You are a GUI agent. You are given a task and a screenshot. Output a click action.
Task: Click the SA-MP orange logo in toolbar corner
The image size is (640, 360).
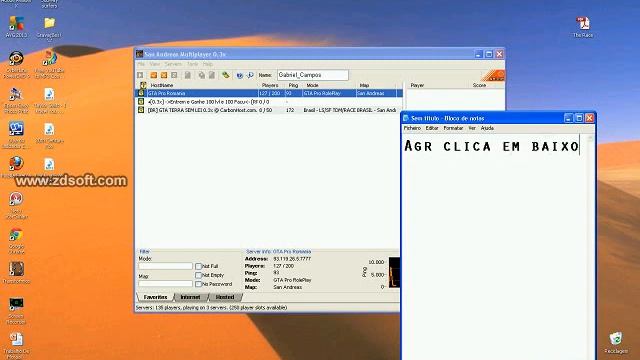(x=493, y=75)
